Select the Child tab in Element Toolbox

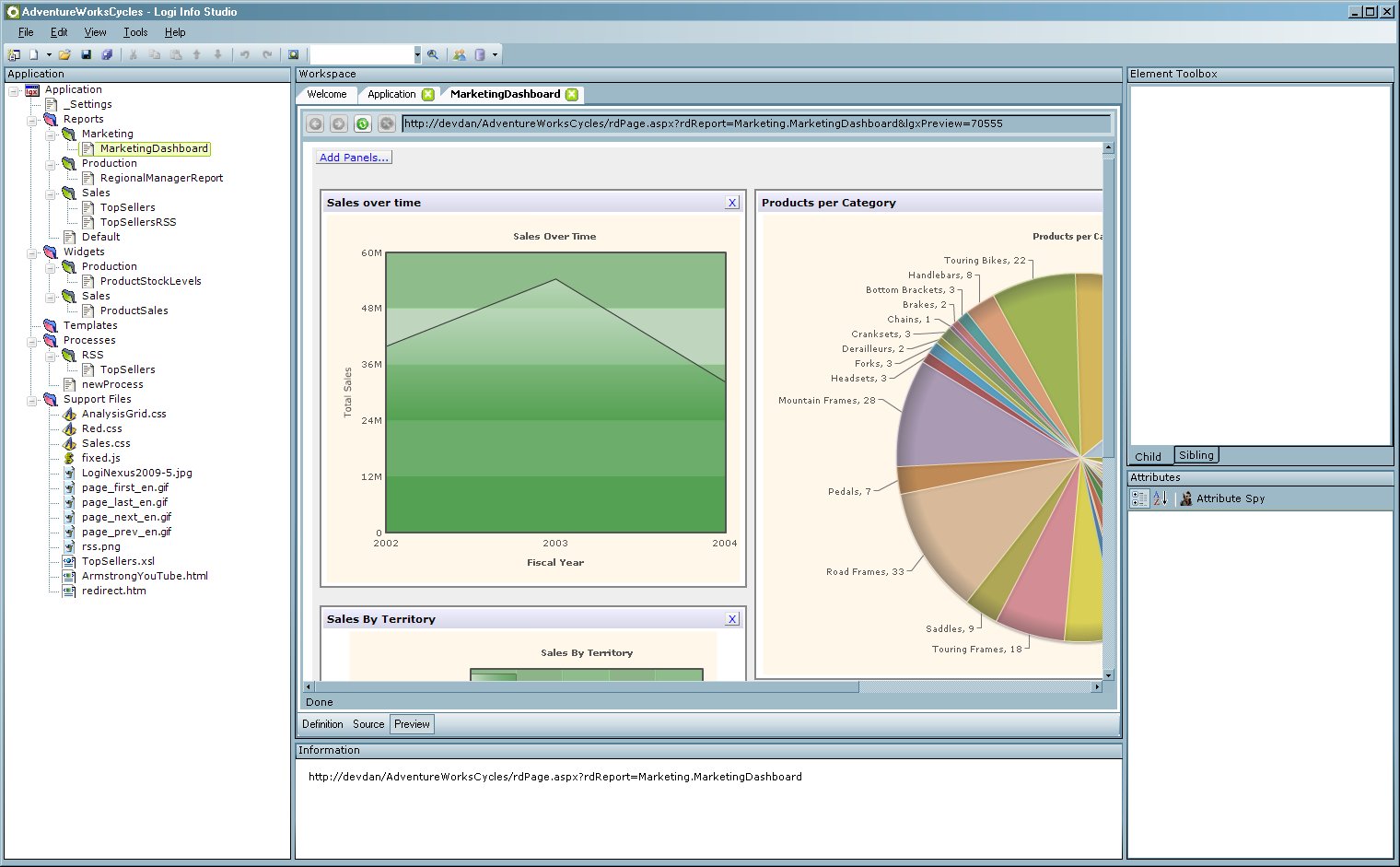[1148, 456]
